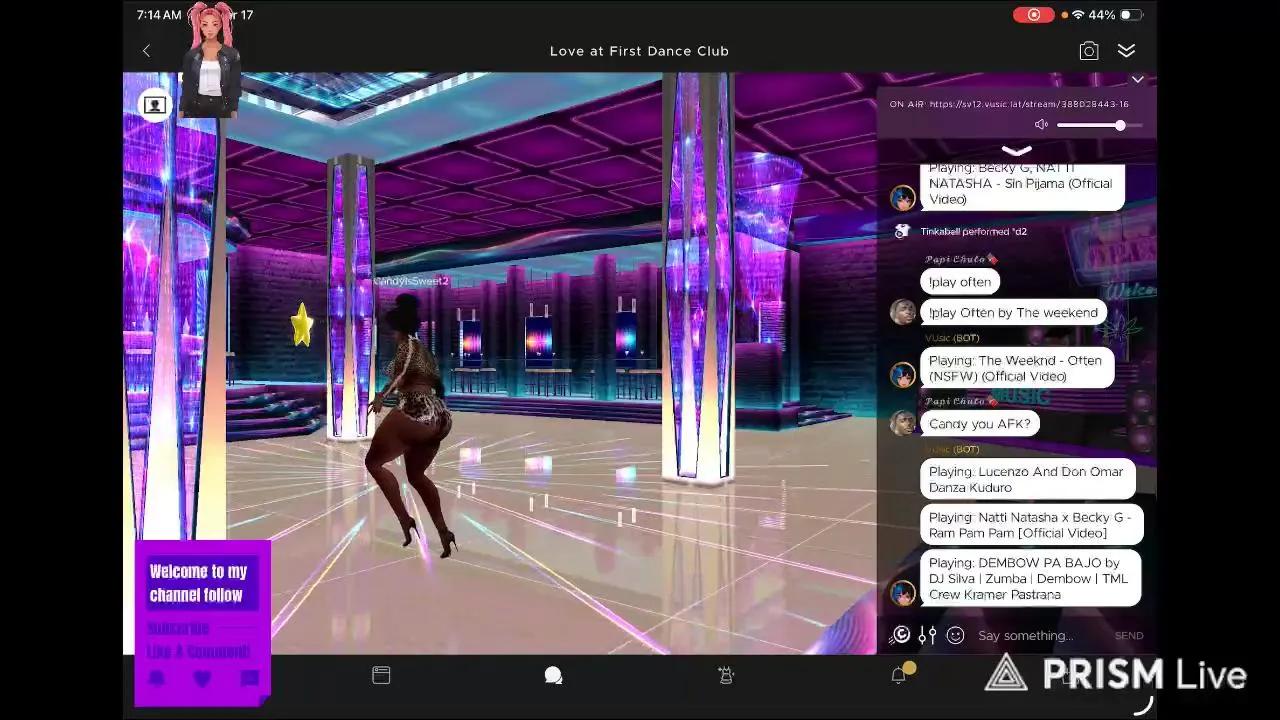Select the Ram Pam Pam playing bubble

pyautogui.click(x=1032, y=525)
